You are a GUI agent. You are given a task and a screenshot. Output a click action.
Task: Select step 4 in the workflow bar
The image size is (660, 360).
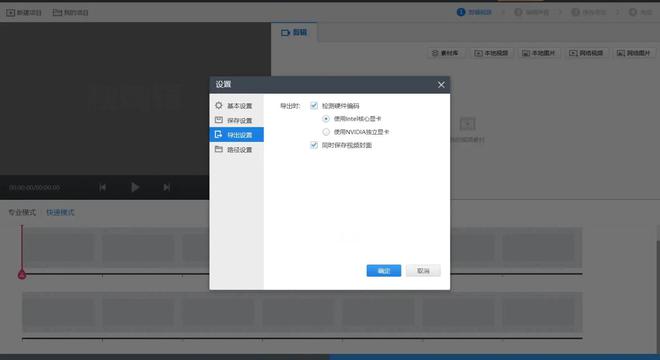point(641,12)
